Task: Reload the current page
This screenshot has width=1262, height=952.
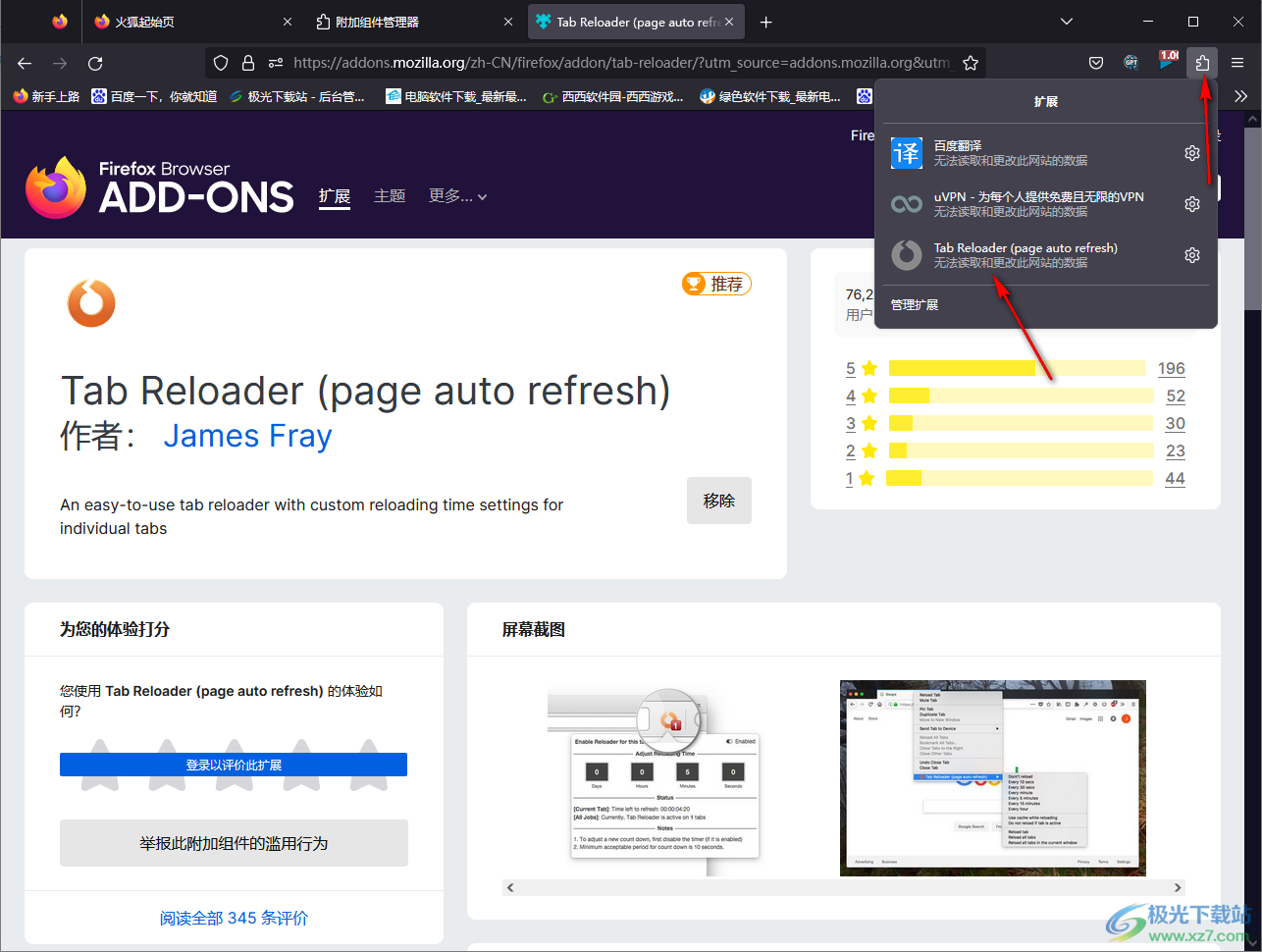Action: [95, 63]
